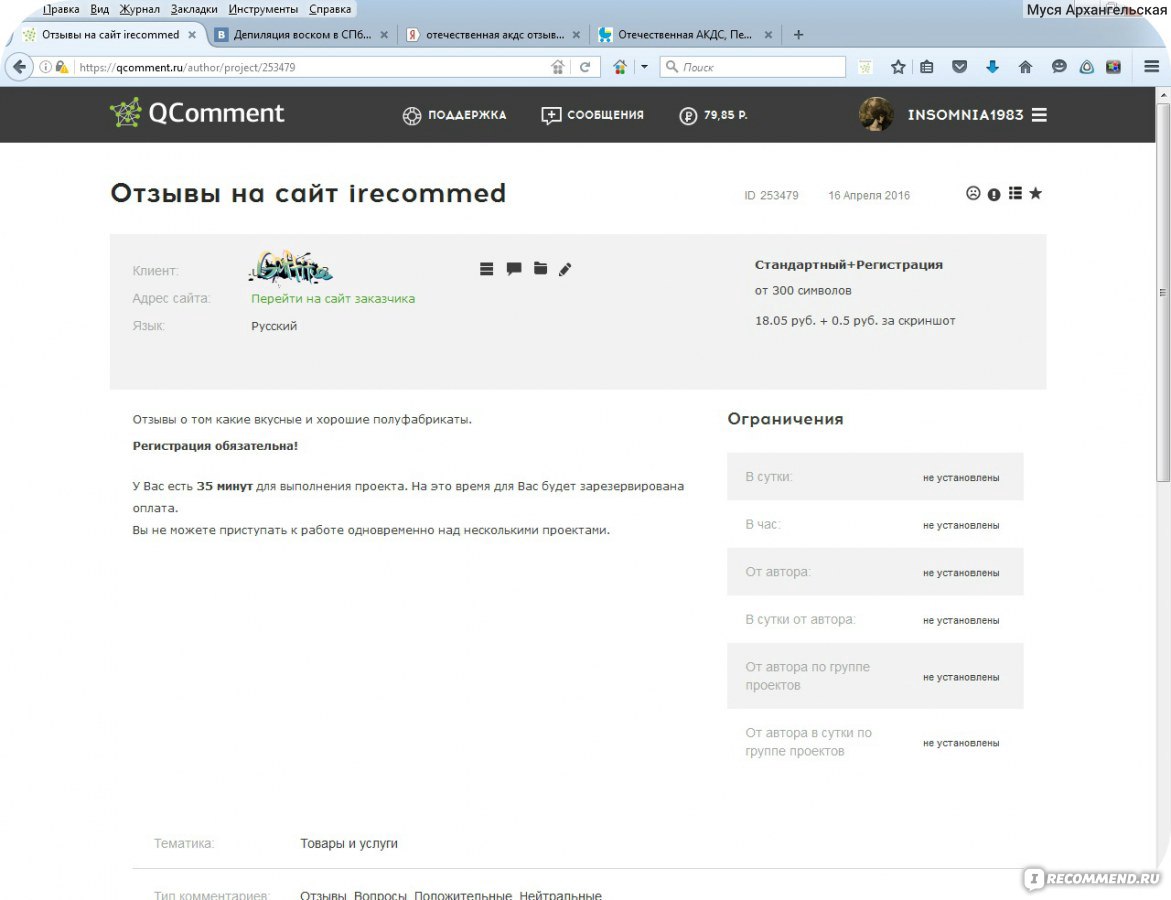1171x900 pixels.
Task: Follow link Перейти на сайт заказчика
Action: coord(332,298)
